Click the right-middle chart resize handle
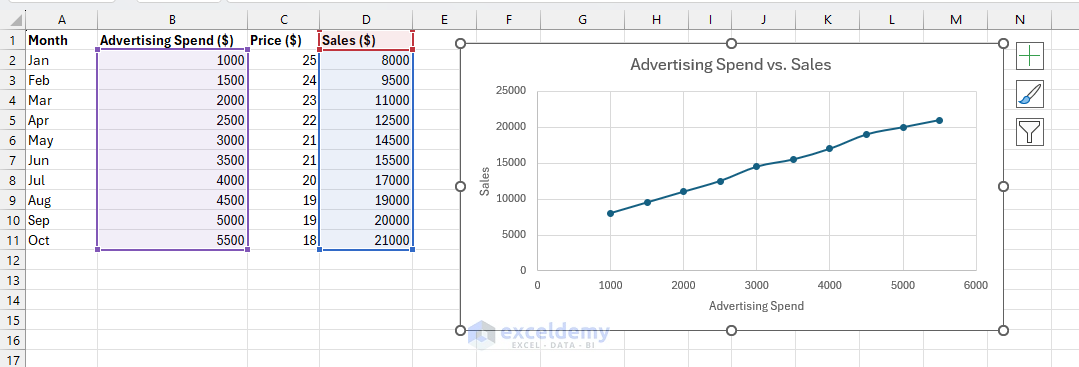 [x=1003, y=187]
